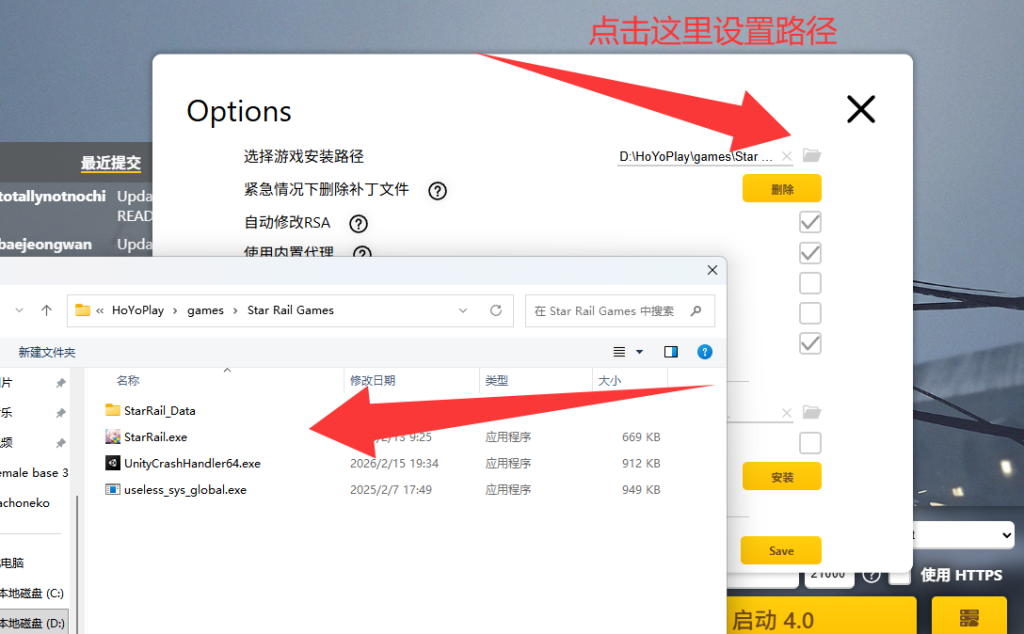Refresh the Star Rail Games folder
The height and width of the screenshot is (634, 1024).
[x=495, y=311]
